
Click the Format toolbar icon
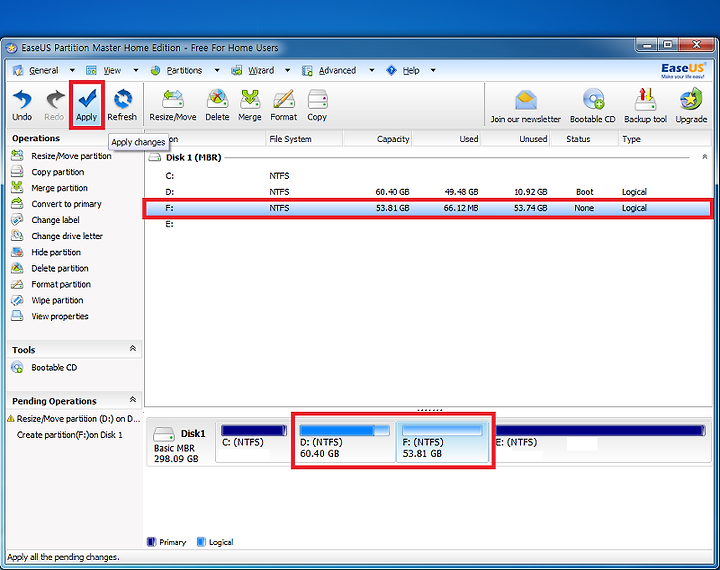tap(284, 105)
